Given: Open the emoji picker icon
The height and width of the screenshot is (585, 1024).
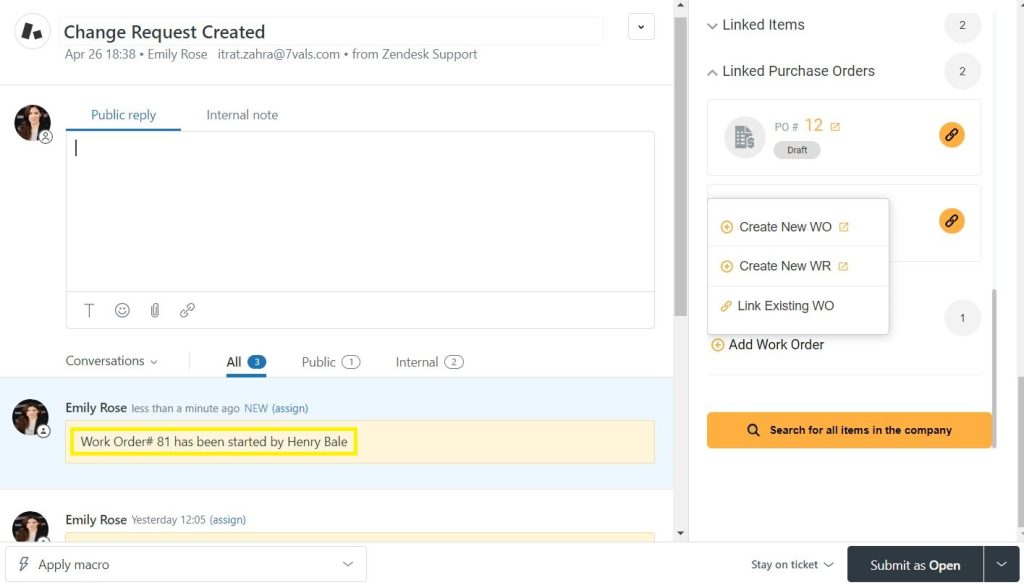Looking at the screenshot, I should [x=122, y=310].
